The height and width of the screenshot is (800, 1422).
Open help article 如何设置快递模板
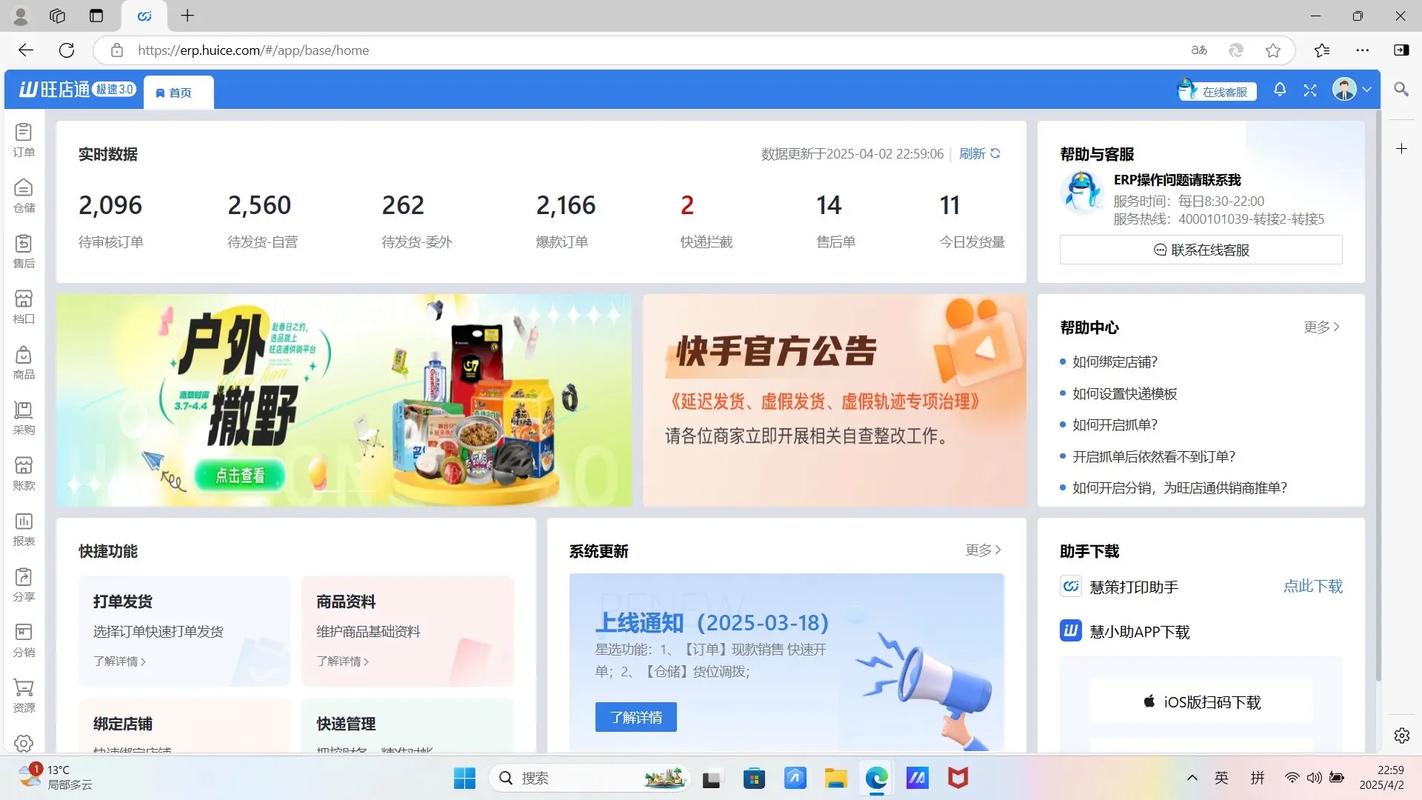point(1125,394)
